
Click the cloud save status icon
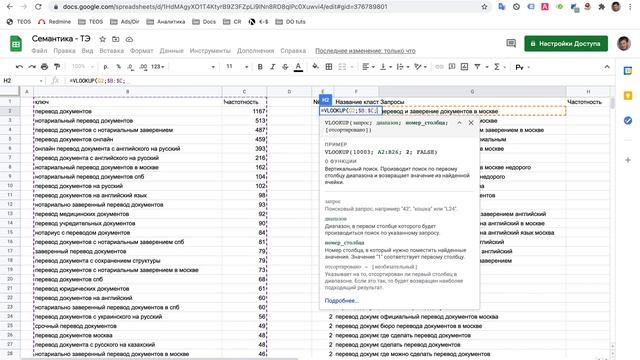tap(129, 39)
